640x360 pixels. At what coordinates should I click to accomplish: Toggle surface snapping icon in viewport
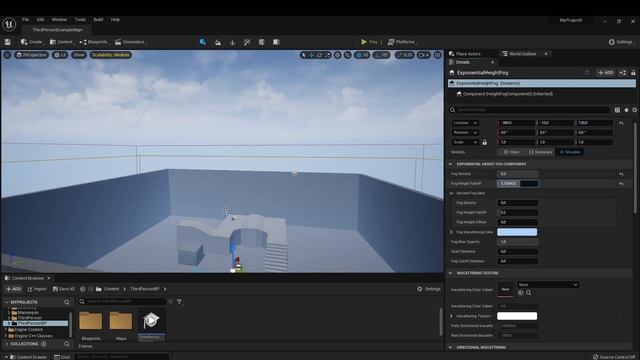point(348,55)
